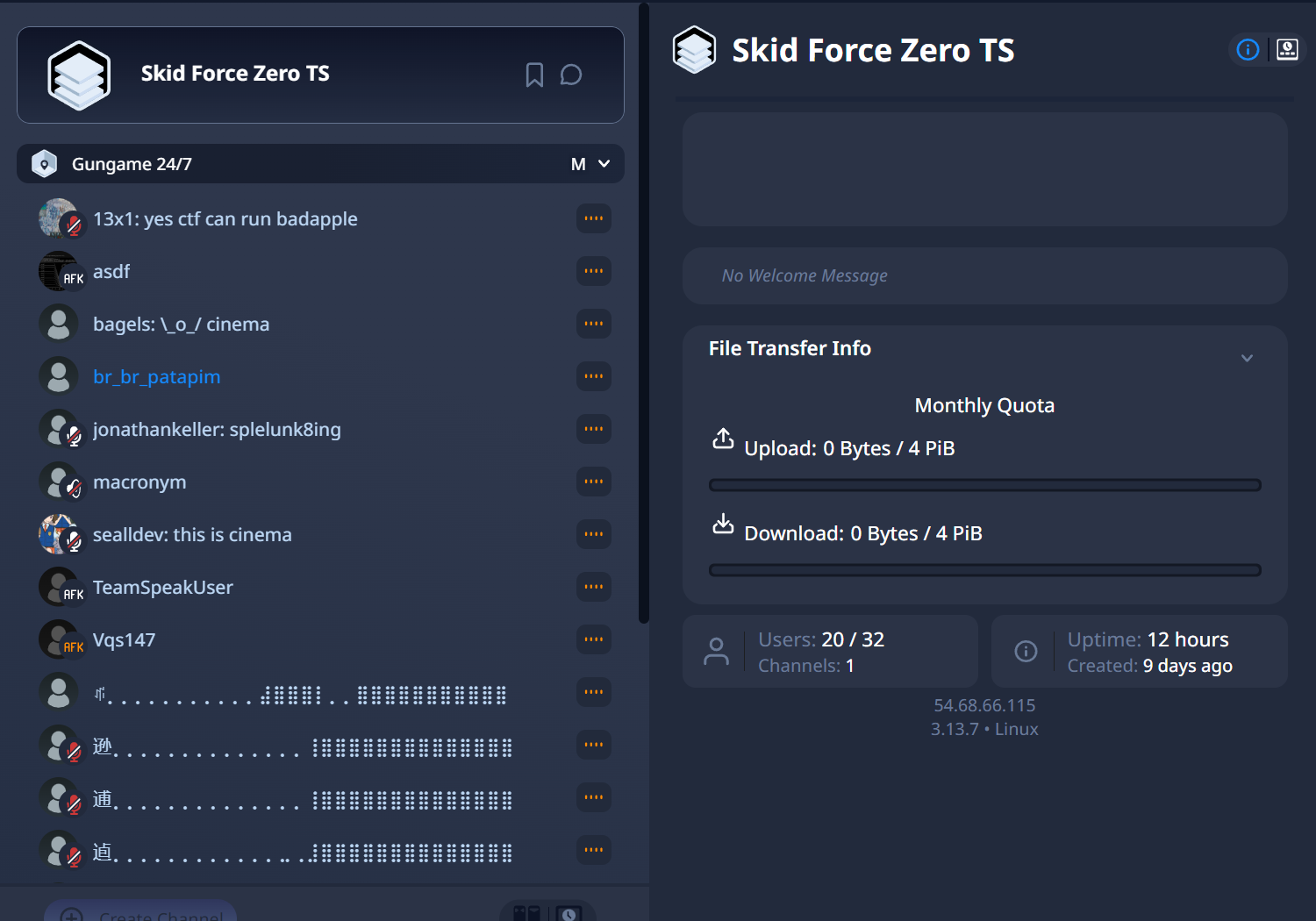Click the "Created: 9 days ago" text
This screenshot has width=1316, height=921.
coord(1149,666)
